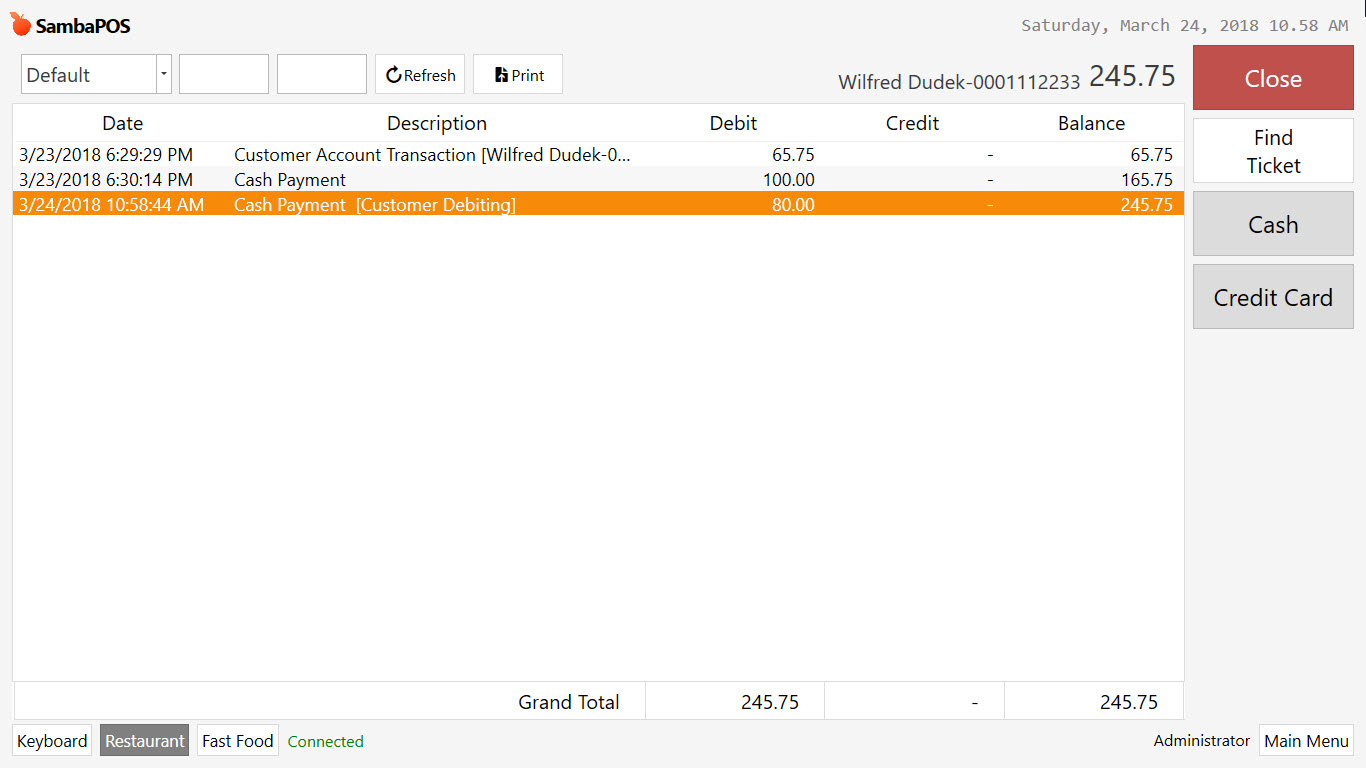Image resolution: width=1366 pixels, height=768 pixels.
Task: Select the Credit Card payment button
Action: click(1273, 297)
